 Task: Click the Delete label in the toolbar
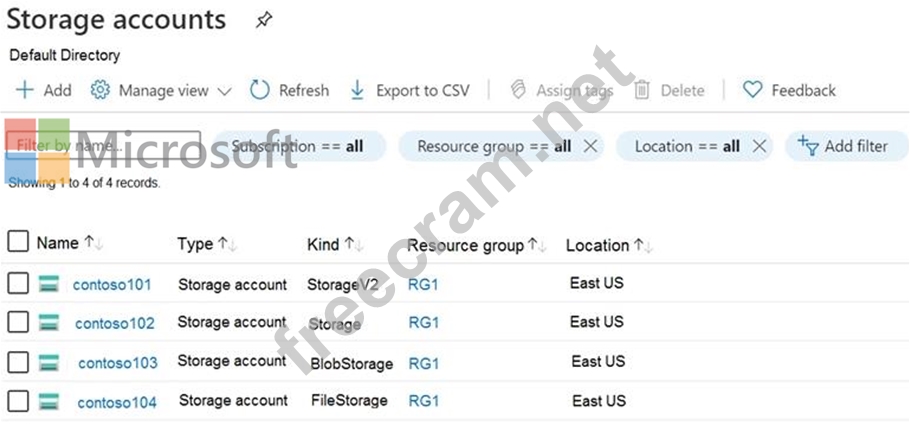point(682,90)
